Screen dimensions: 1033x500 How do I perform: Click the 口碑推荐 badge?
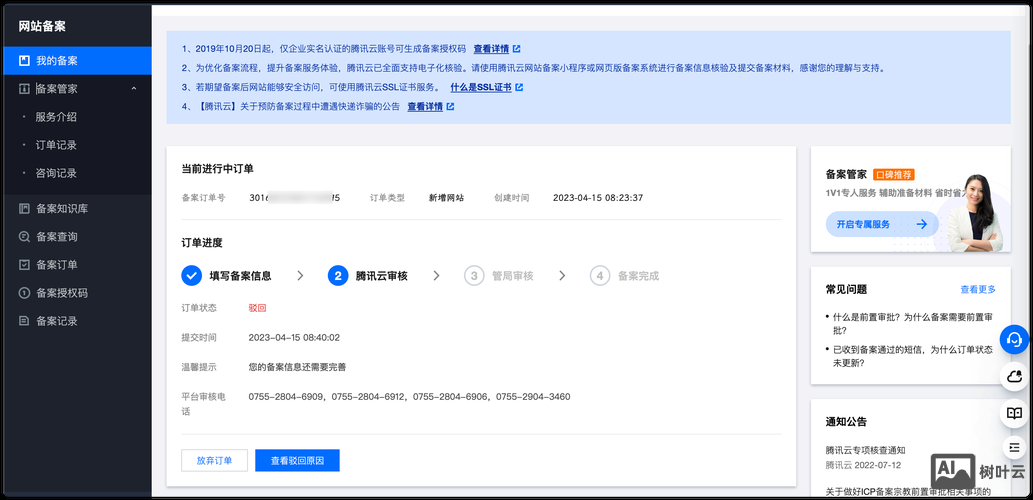click(x=893, y=175)
